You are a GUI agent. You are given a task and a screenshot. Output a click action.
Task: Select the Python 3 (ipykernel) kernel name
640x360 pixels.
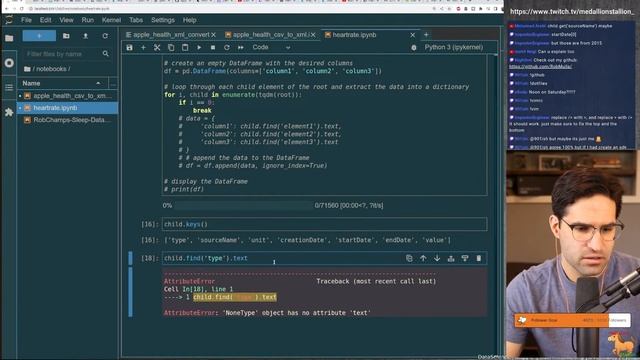[453, 47]
